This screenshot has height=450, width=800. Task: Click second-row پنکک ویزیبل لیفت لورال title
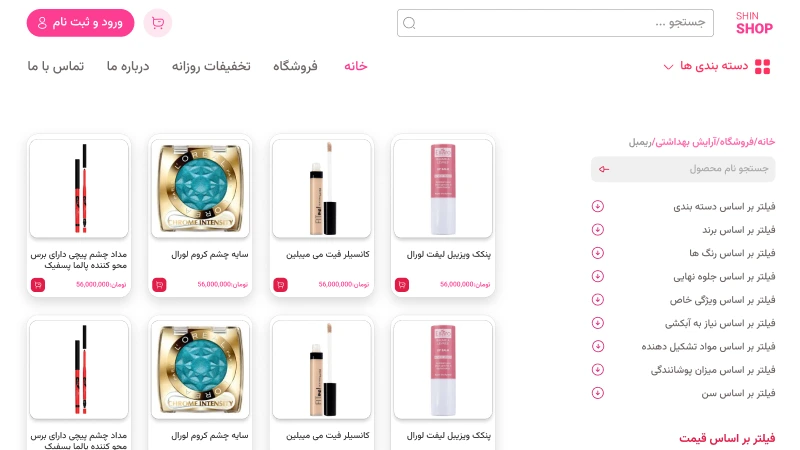448,436
